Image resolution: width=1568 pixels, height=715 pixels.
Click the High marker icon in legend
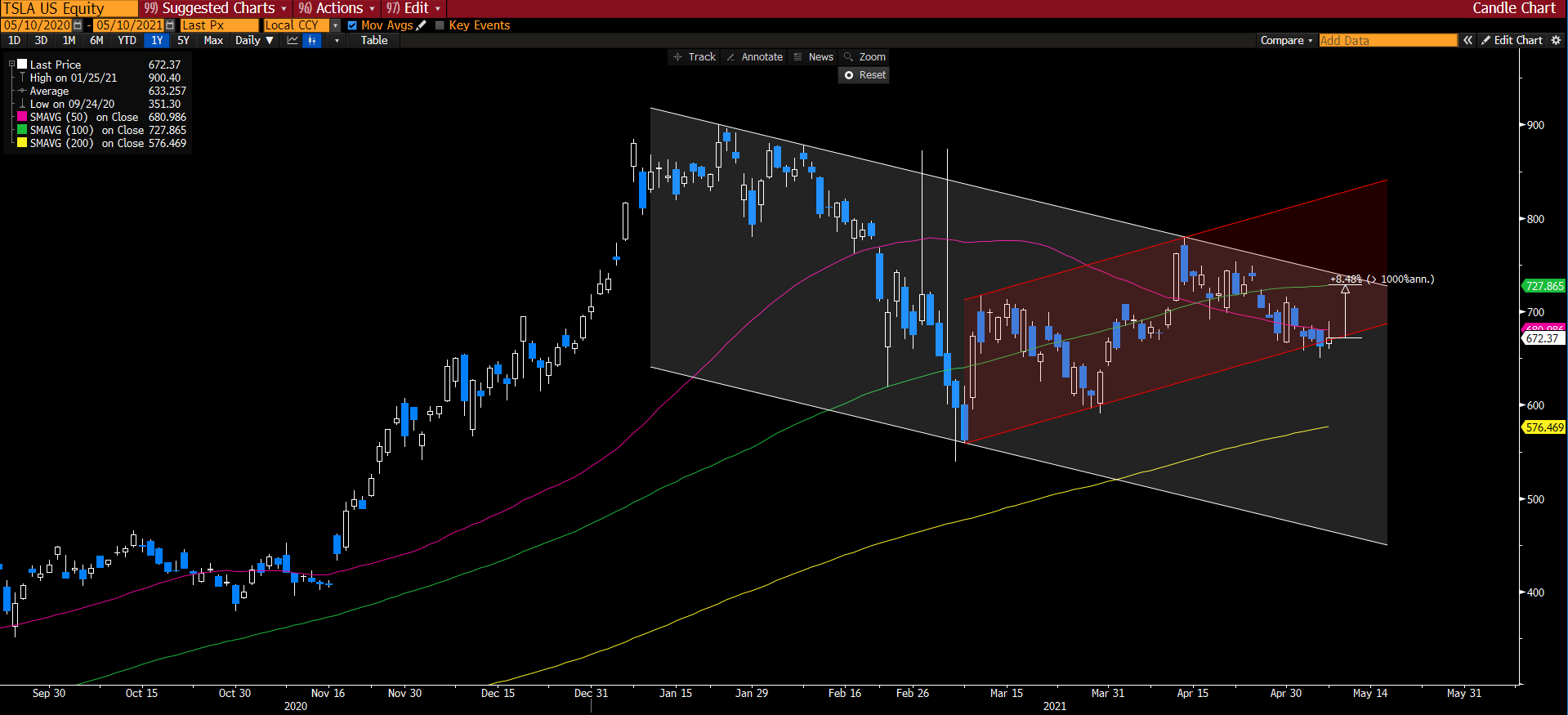coord(22,78)
